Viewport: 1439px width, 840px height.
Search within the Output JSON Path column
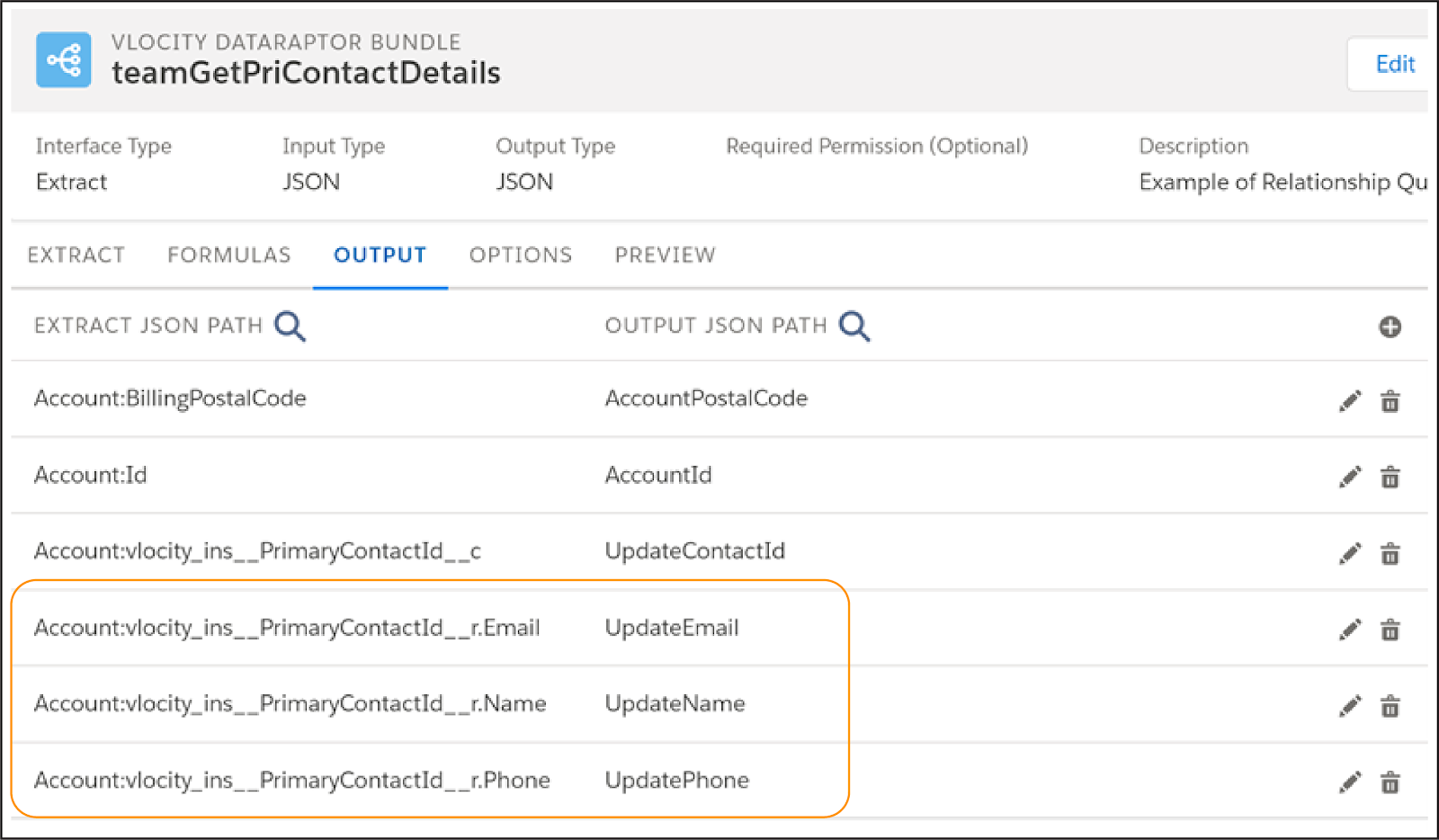[x=854, y=326]
